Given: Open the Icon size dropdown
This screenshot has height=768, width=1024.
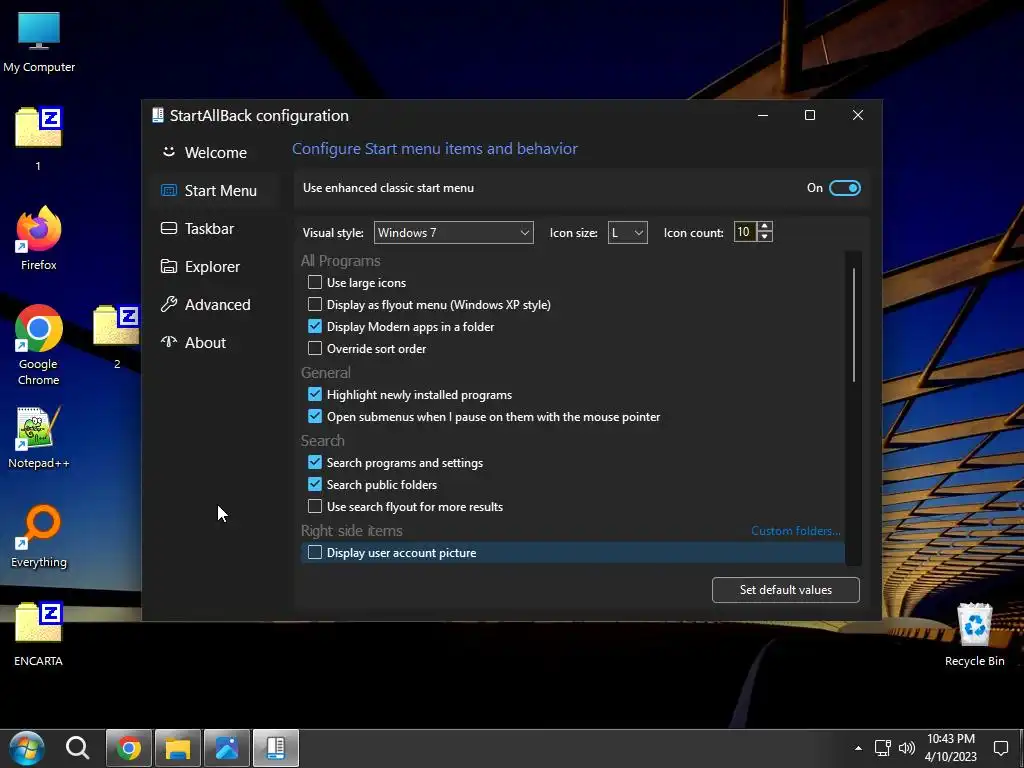Looking at the screenshot, I should pos(628,232).
